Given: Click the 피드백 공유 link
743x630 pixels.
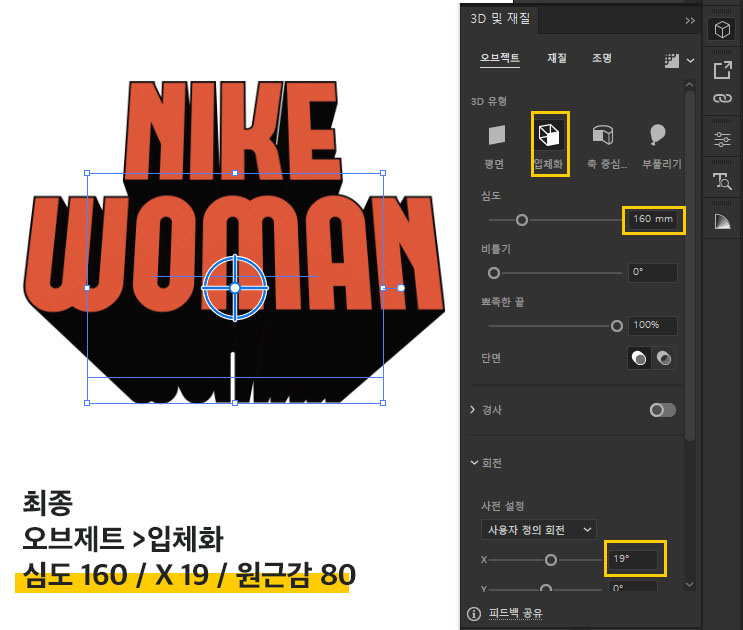Looking at the screenshot, I should tap(516, 613).
